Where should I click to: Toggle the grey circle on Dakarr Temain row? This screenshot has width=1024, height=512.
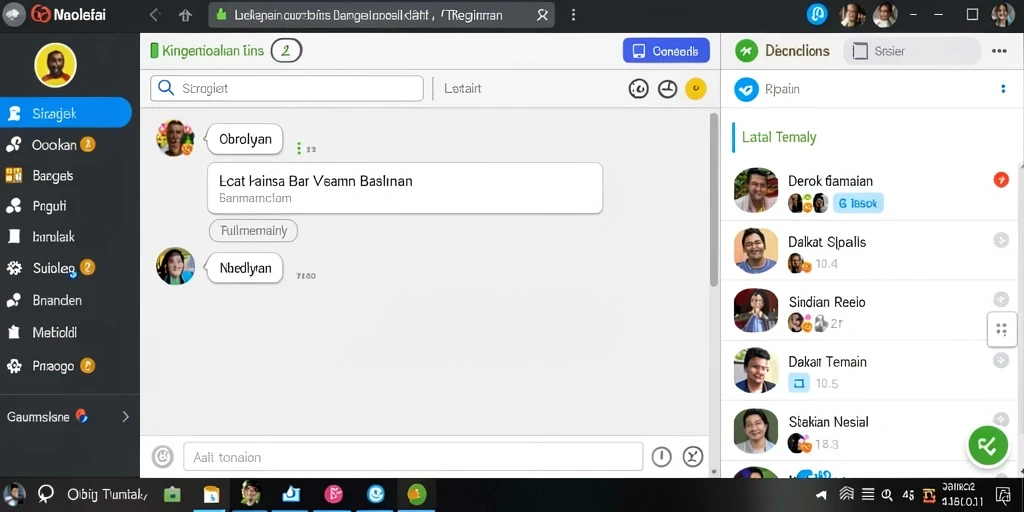tap(1001, 360)
